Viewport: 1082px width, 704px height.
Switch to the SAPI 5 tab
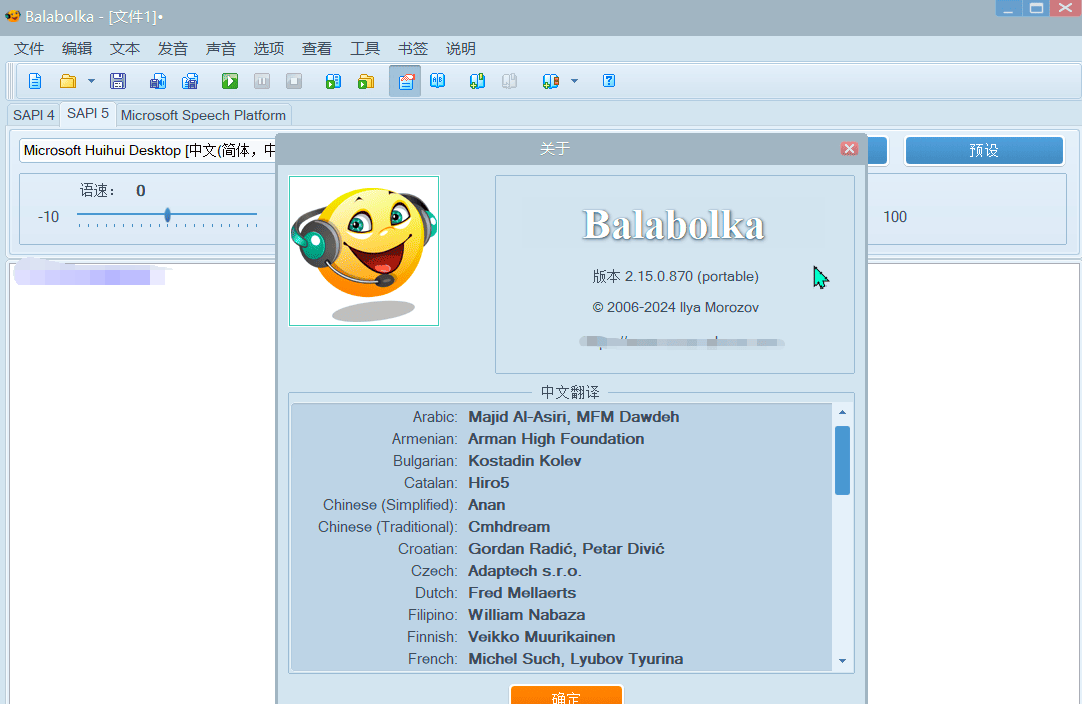coord(88,114)
